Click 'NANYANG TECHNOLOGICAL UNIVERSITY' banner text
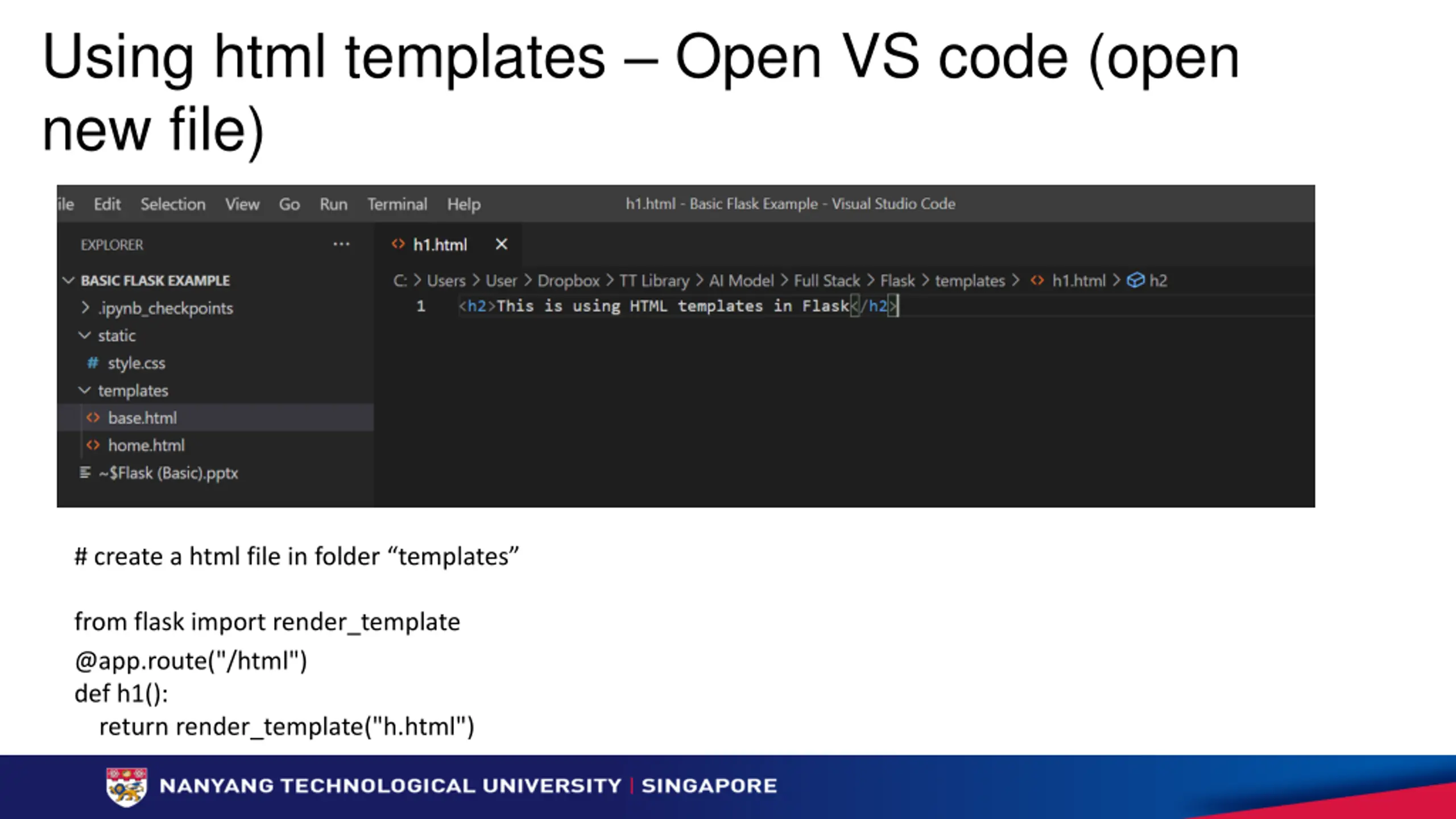 [390, 786]
